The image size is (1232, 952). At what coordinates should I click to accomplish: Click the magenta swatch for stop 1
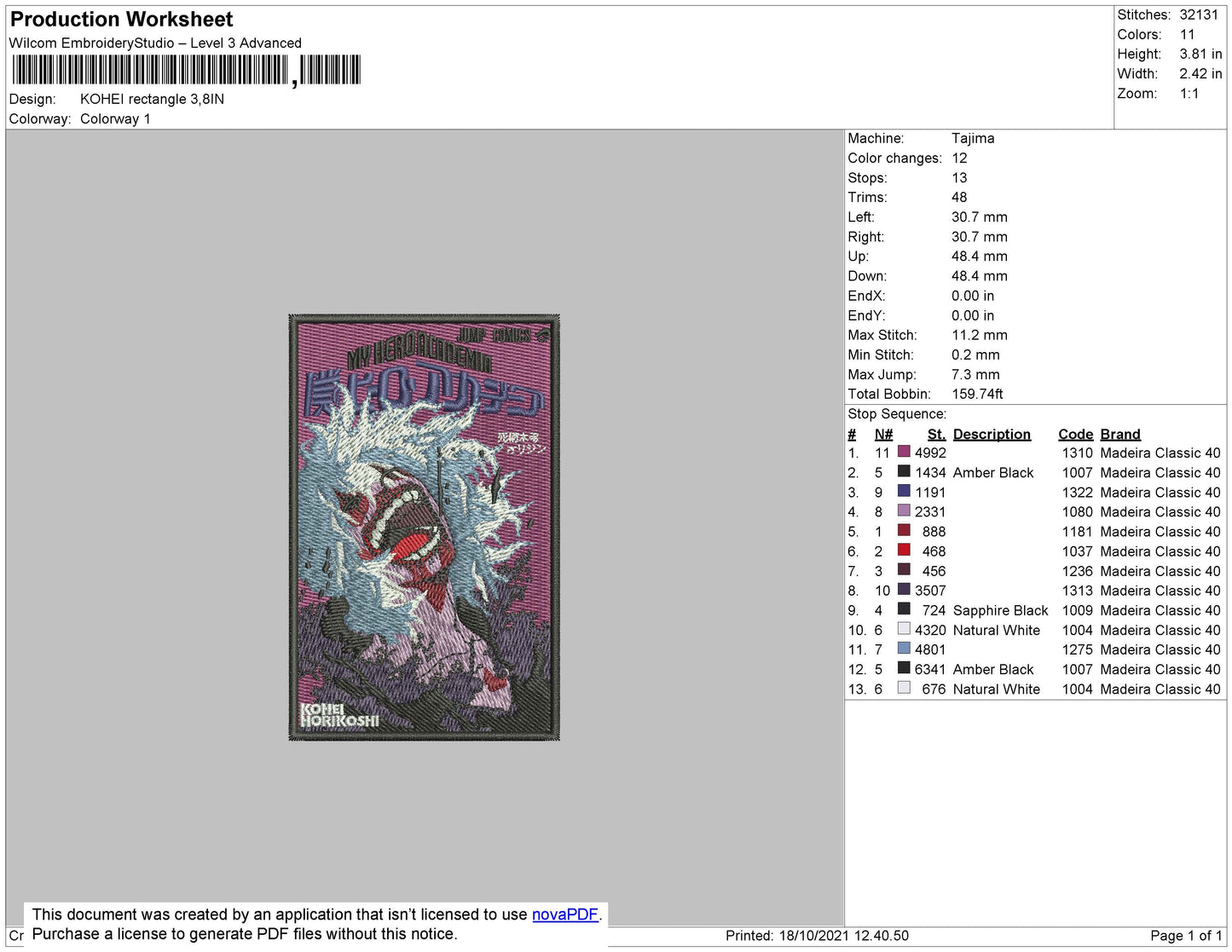click(x=904, y=452)
